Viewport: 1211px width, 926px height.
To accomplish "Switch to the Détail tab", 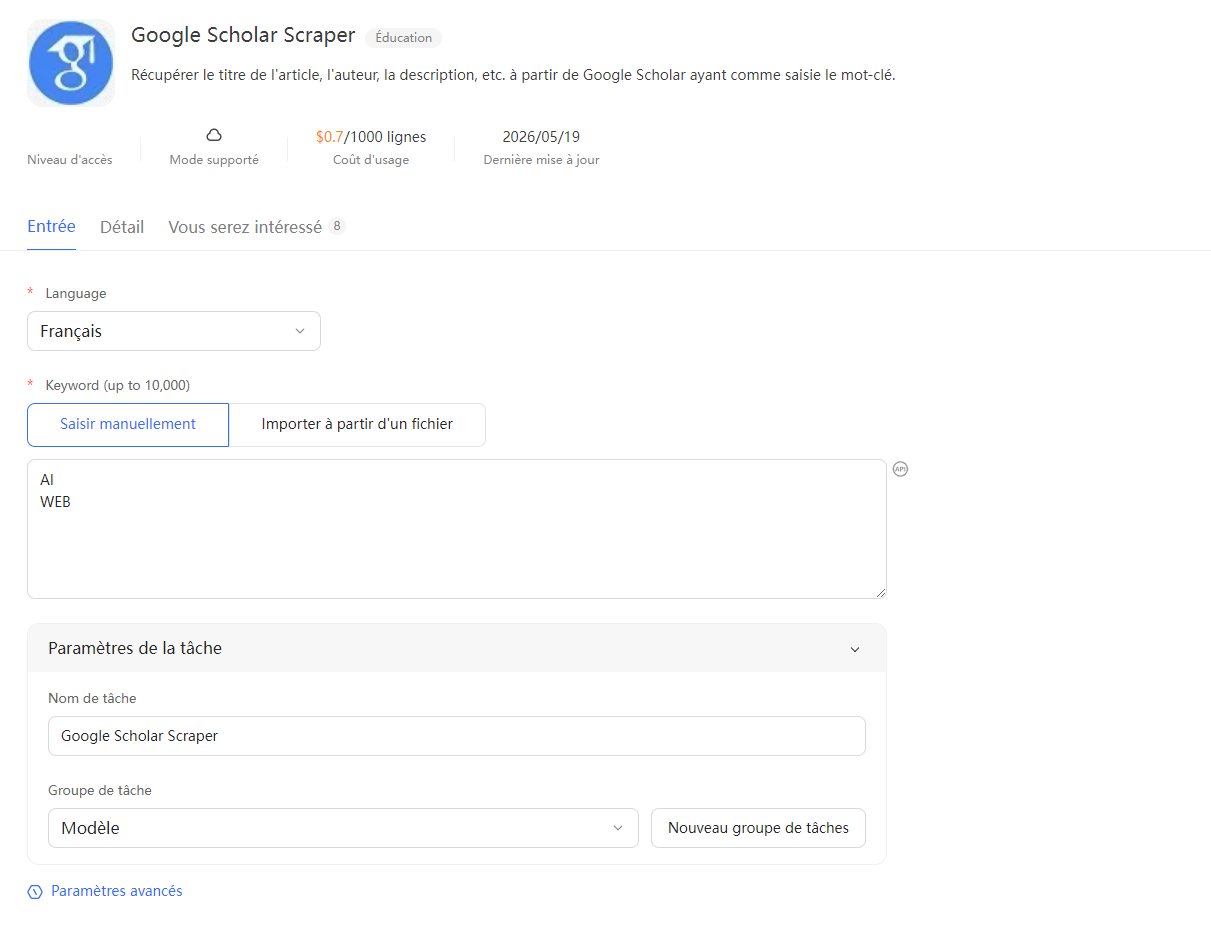I will (x=122, y=227).
